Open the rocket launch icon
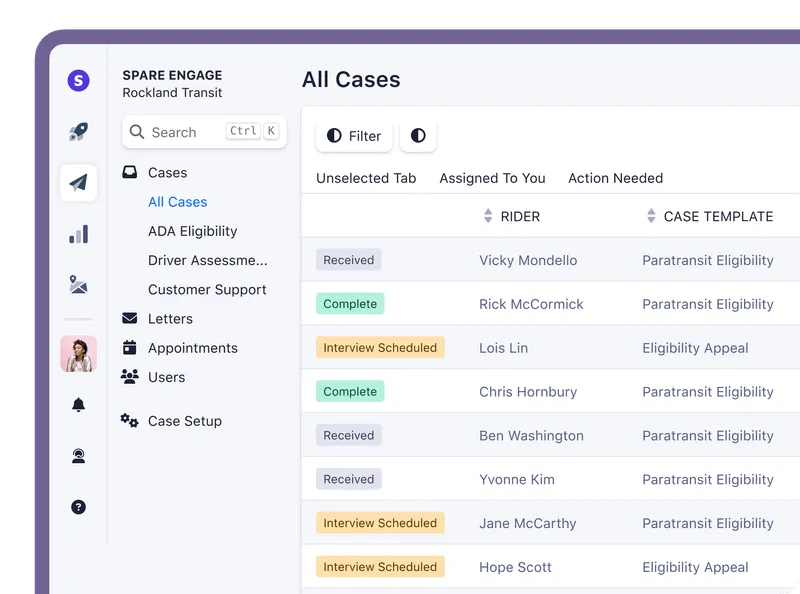This screenshot has width=800, height=594. pos(78,132)
